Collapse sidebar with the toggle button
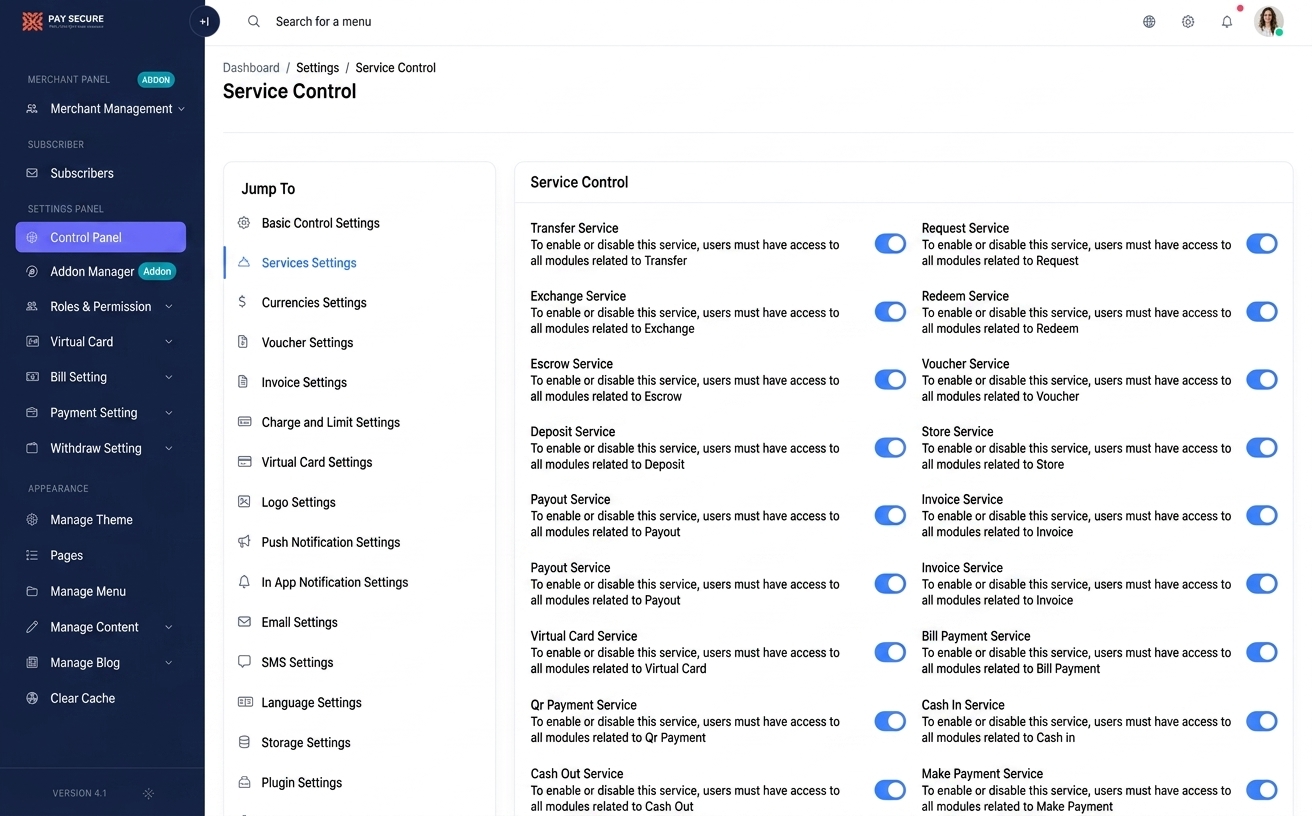The width and height of the screenshot is (1312, 816). [205, 21]
